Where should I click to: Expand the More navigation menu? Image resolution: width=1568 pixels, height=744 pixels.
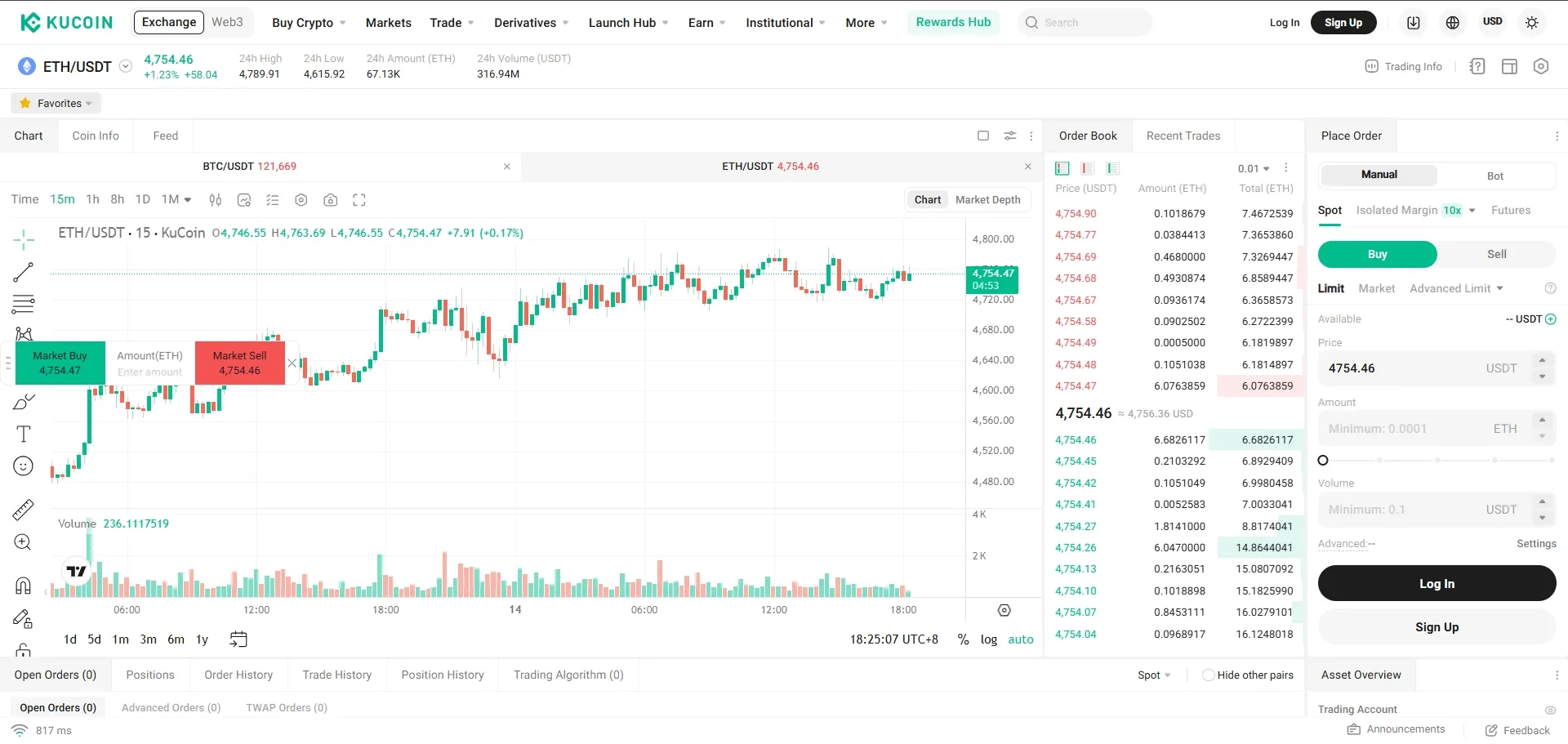[x=866, y=23]
